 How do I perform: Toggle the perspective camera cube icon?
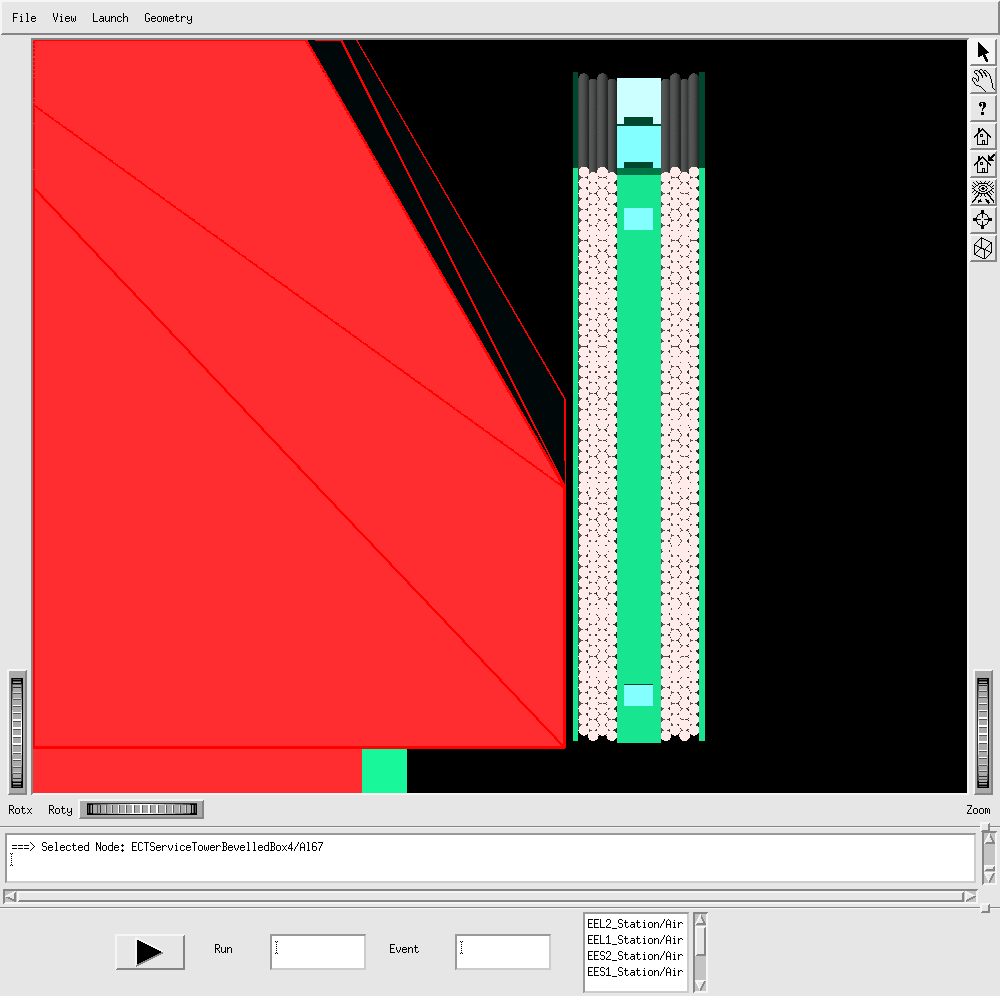point(983,248)
